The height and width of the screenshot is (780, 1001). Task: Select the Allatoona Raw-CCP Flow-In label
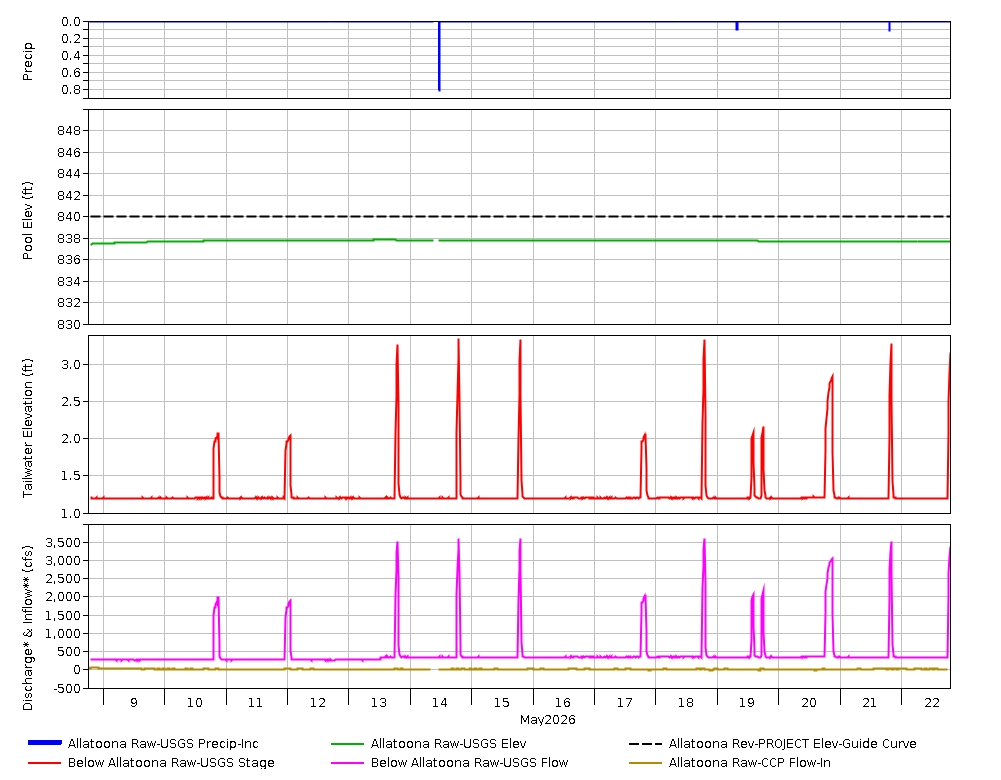click(x=749, y=762)
